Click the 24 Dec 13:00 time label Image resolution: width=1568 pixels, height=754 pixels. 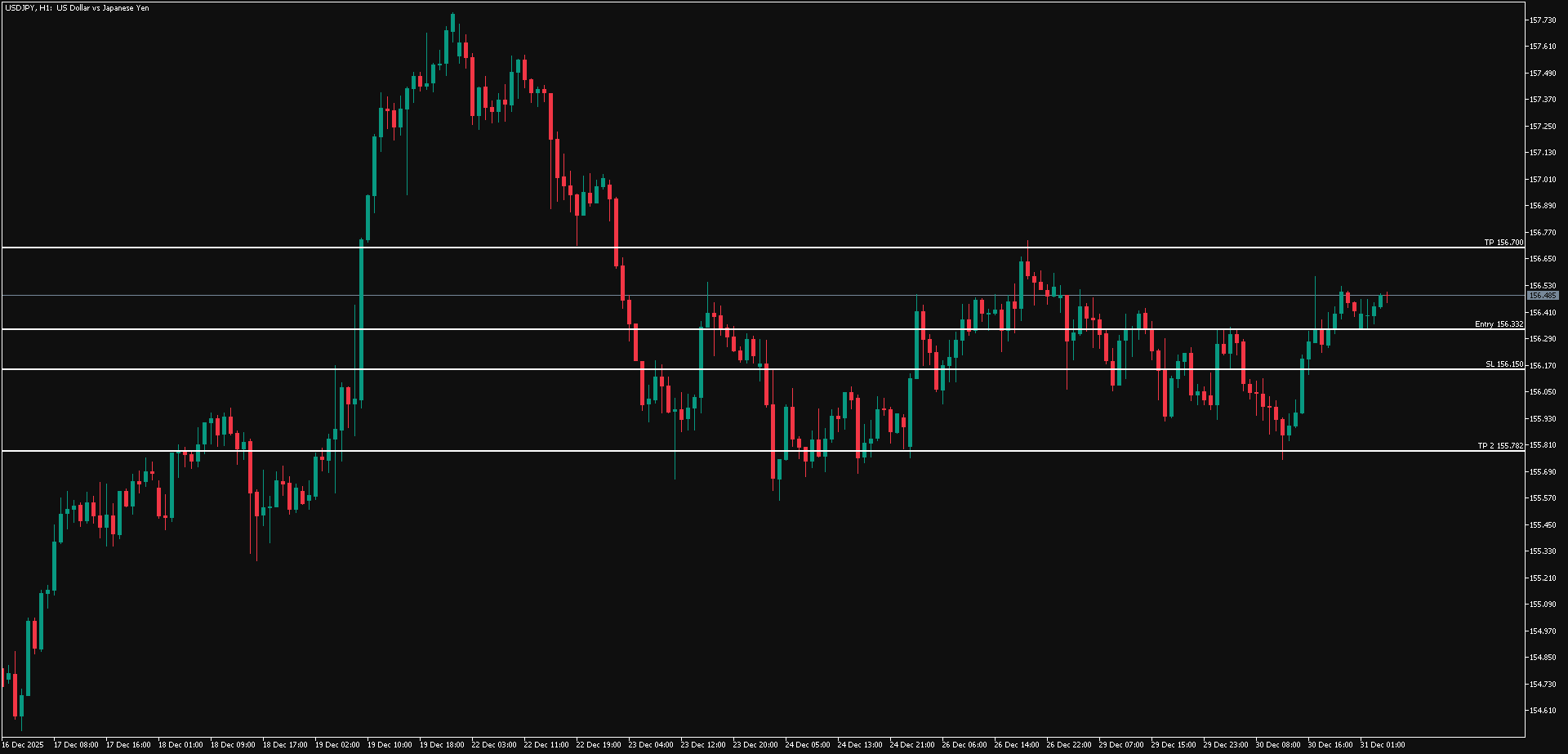click(860, 745)
